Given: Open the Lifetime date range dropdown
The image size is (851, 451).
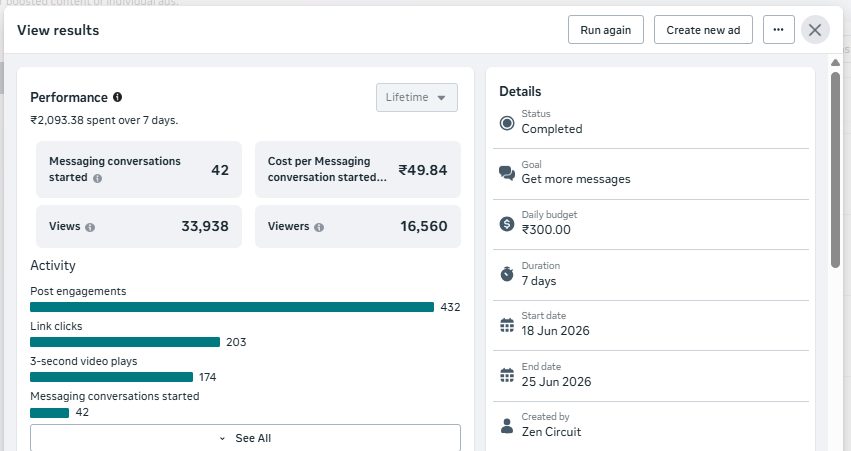Looking at the screenshot, I should (417, 98).
